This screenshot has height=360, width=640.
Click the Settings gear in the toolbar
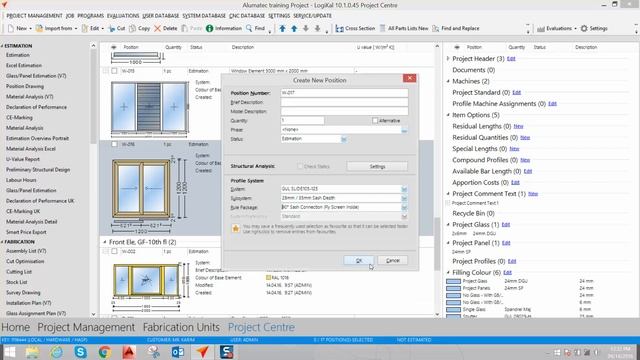click(x=584, y=28)
